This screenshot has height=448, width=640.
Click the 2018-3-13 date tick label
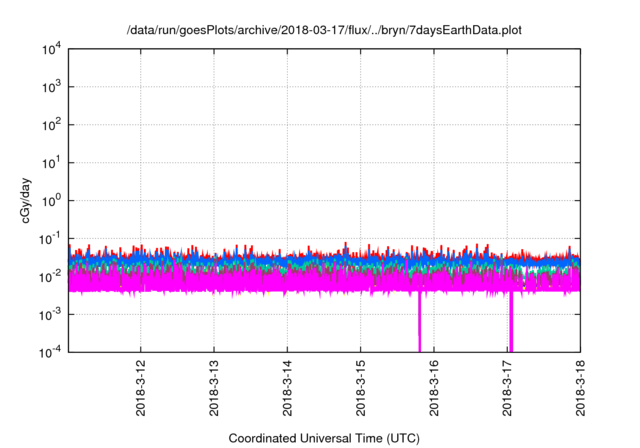(x=214, y=388)
